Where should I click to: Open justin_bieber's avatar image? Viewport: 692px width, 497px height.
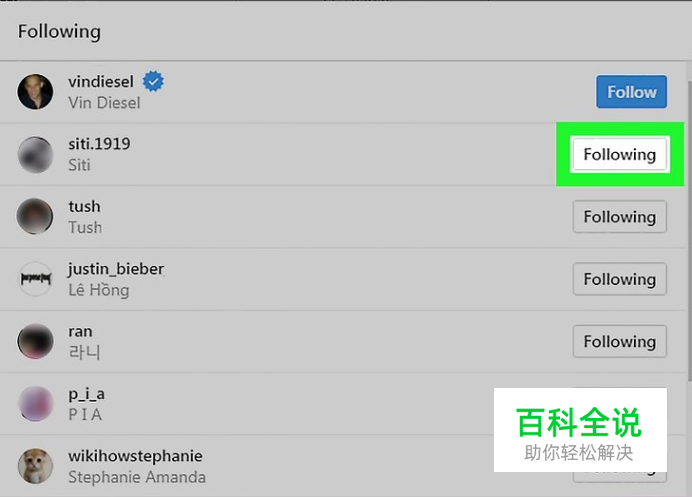click(x=35, y=279)
